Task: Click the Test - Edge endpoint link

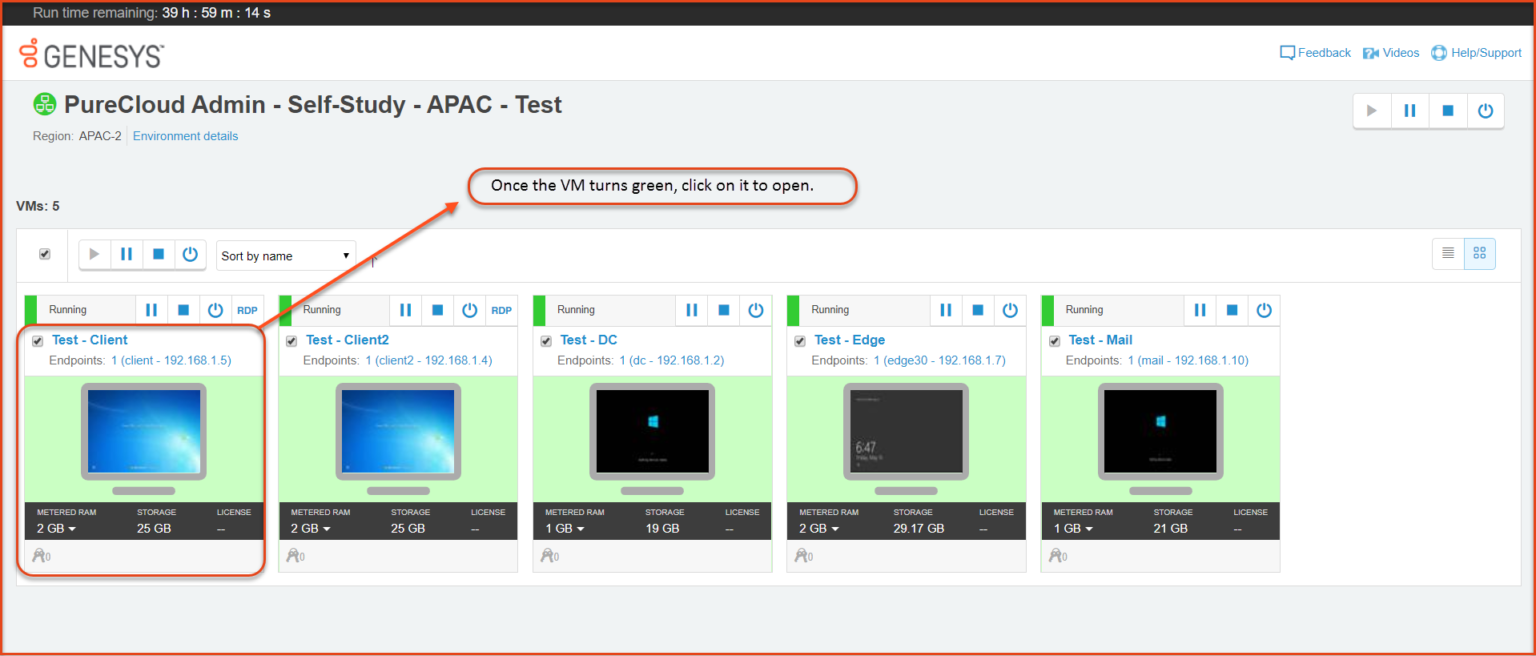Action: [939, 360]
